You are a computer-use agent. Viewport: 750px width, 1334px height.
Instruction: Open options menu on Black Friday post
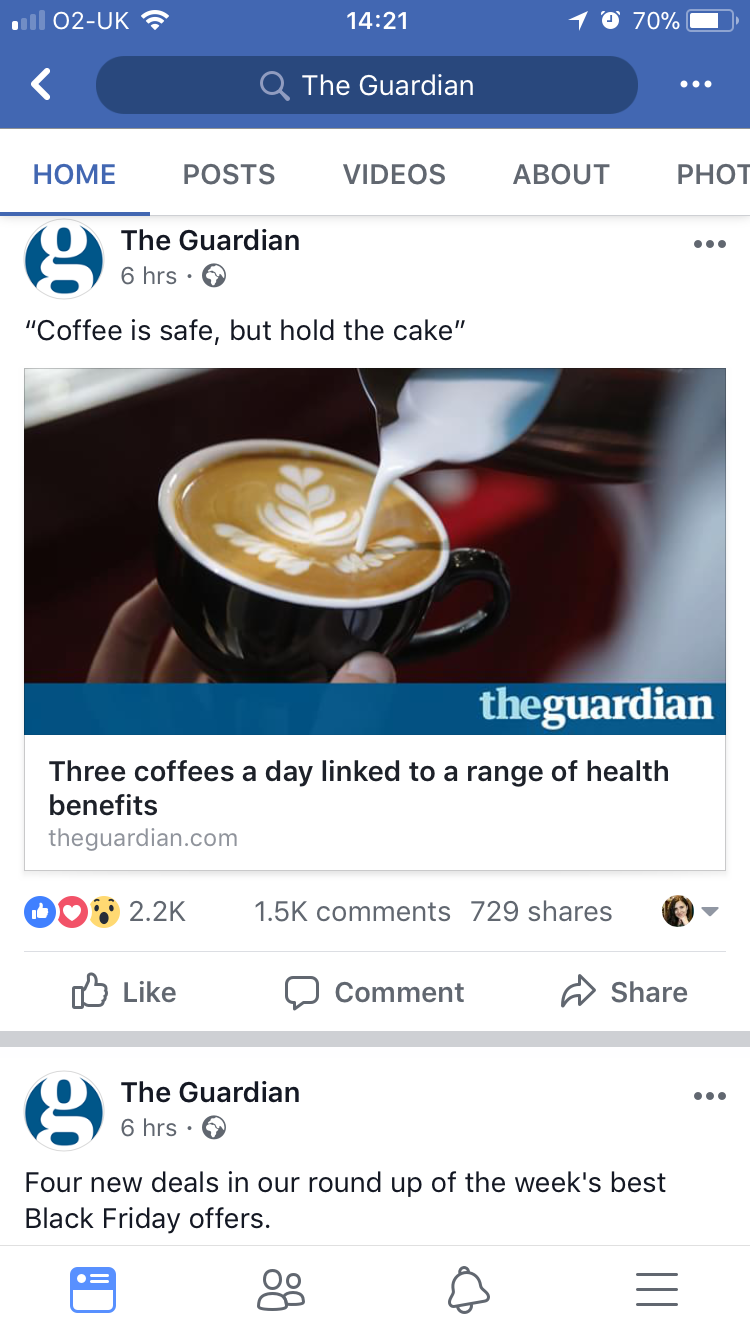[x=709, y=1095]
